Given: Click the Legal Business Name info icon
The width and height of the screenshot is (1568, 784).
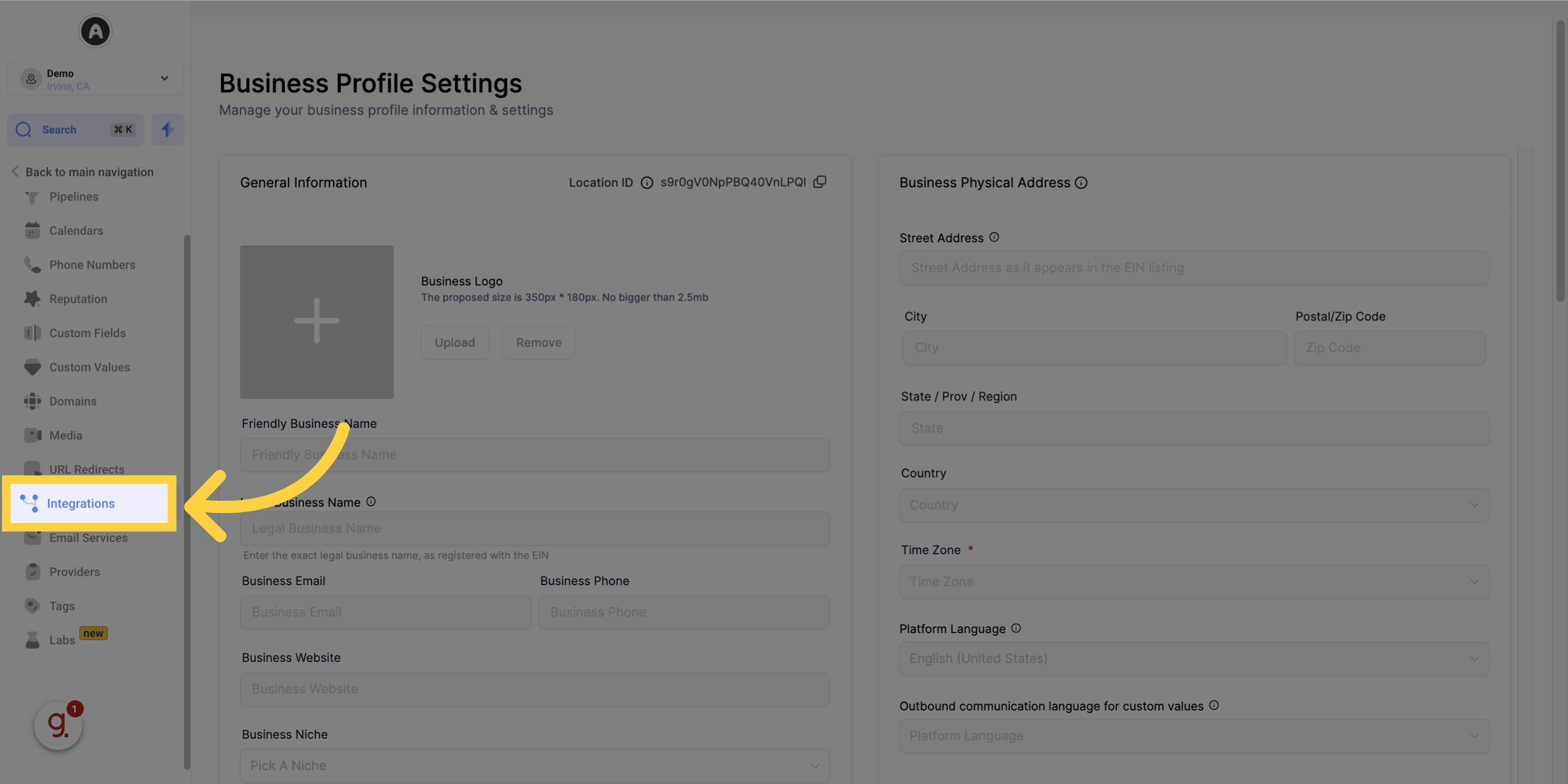Looking at the screenshot, I should point(371,501).
